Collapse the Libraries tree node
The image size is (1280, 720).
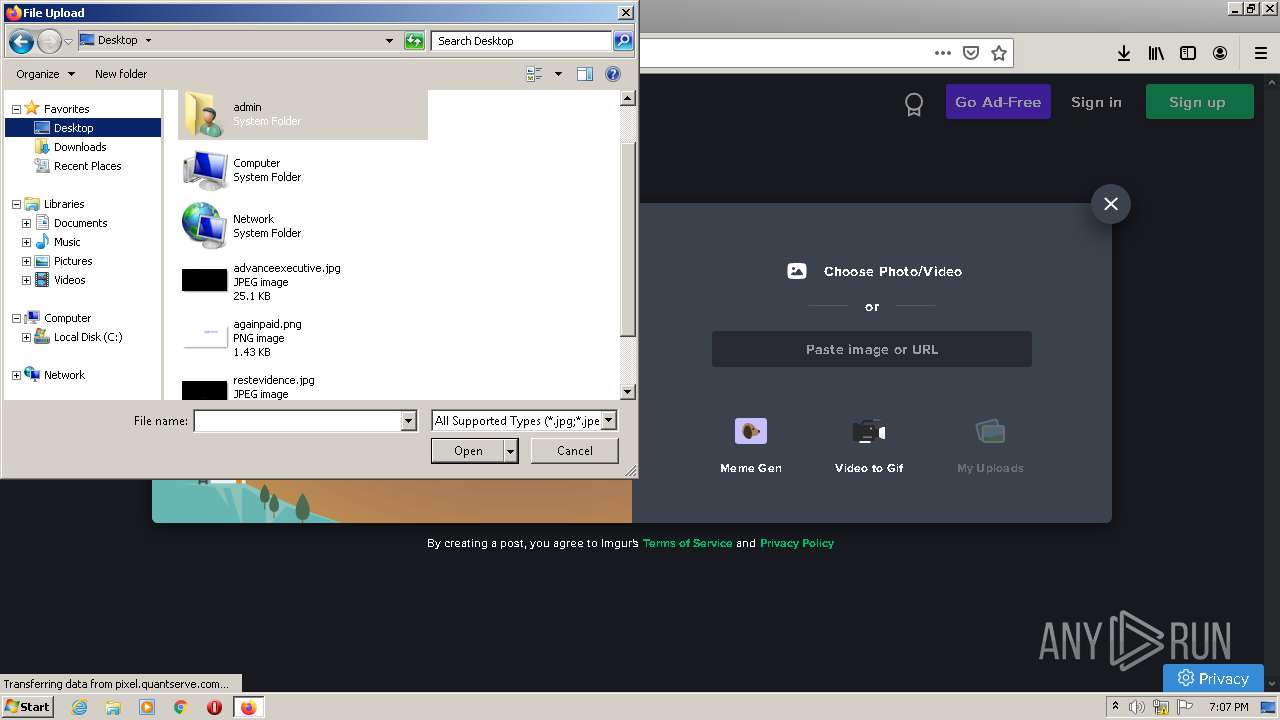(x=16, y=204)
